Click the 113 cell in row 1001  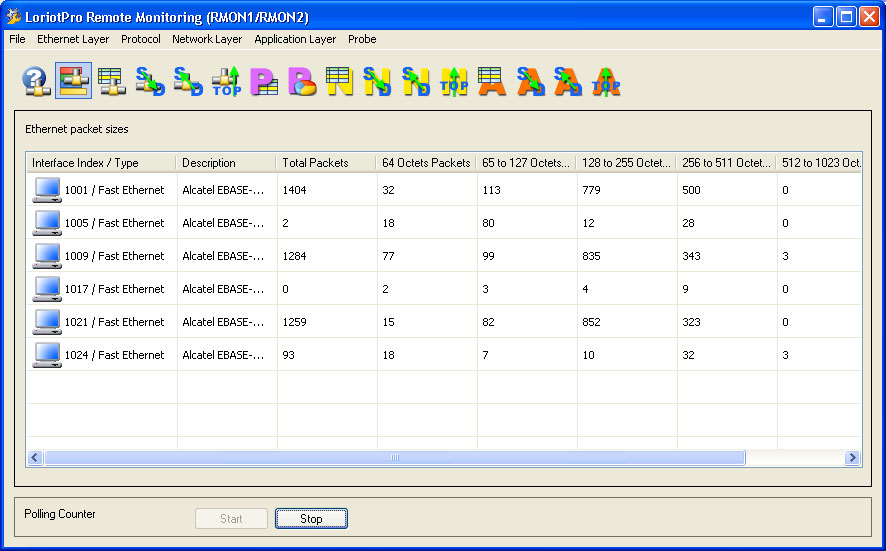tap(491, 190)
